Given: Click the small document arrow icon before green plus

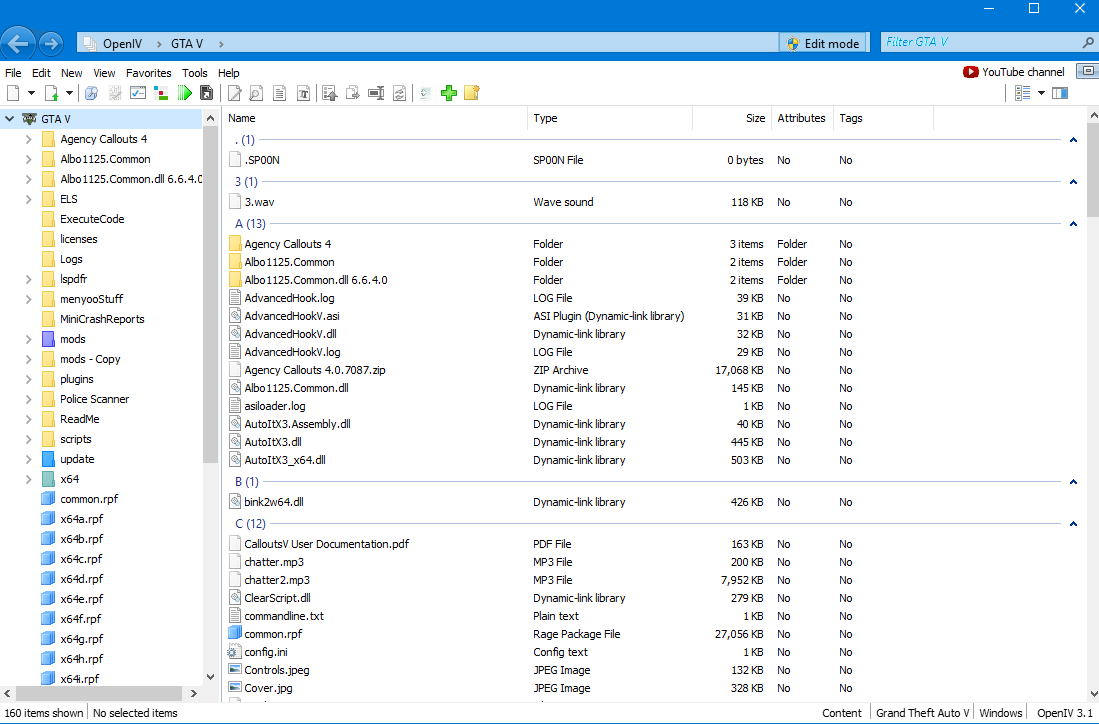Looking at the screenshot, I should click(x=425, y=93).
